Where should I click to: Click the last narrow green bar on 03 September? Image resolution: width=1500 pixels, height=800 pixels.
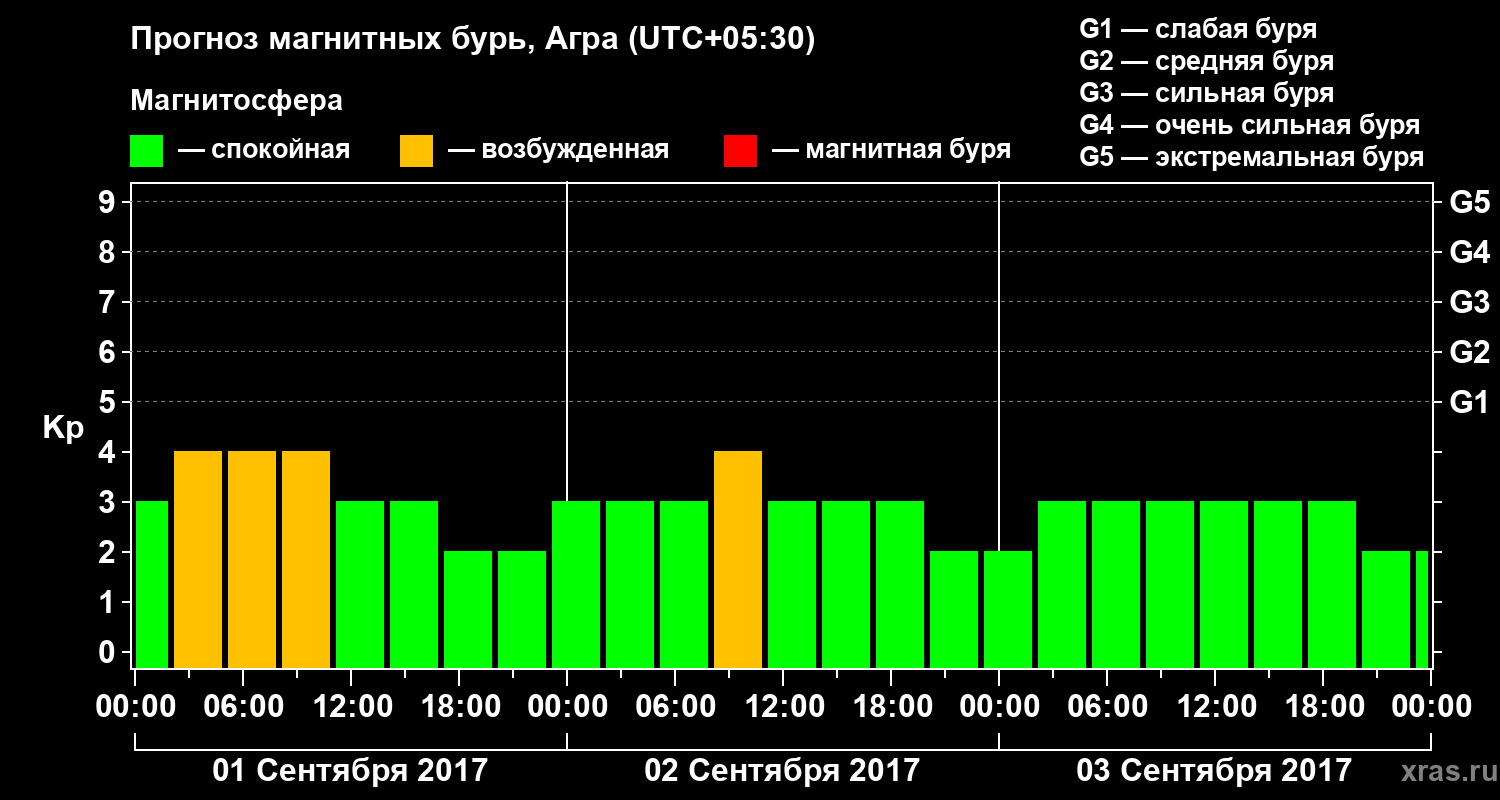coord(1422,609)
